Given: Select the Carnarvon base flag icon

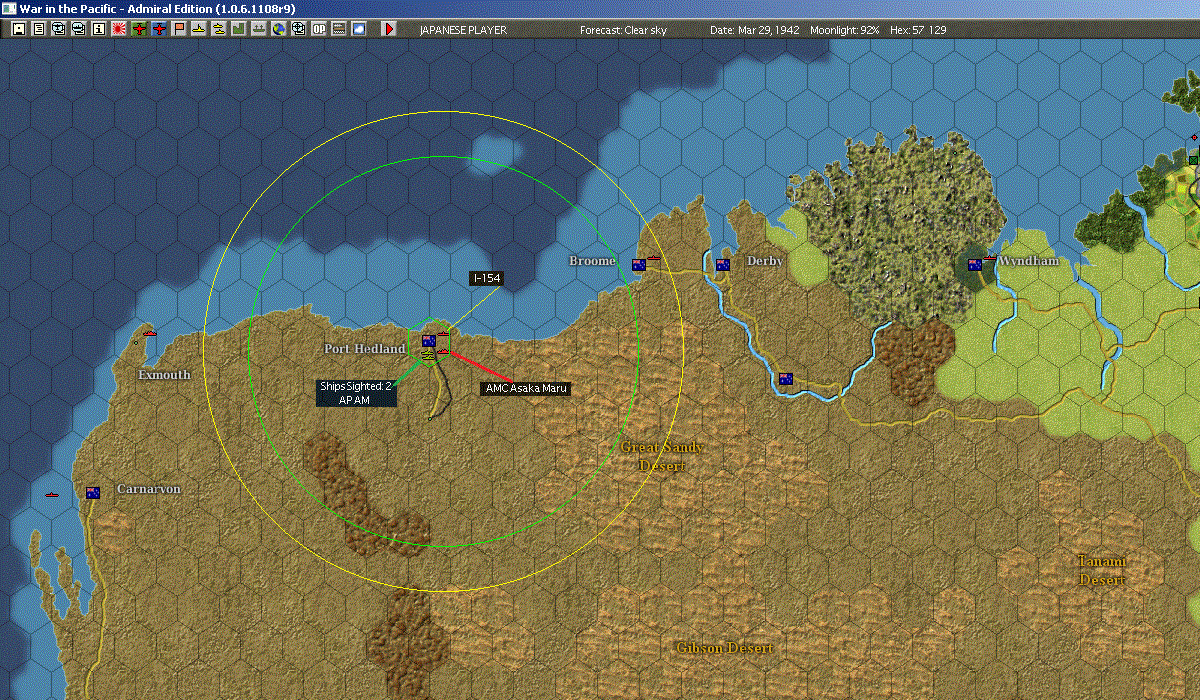Looking at the screenshot, I should 93,492.
